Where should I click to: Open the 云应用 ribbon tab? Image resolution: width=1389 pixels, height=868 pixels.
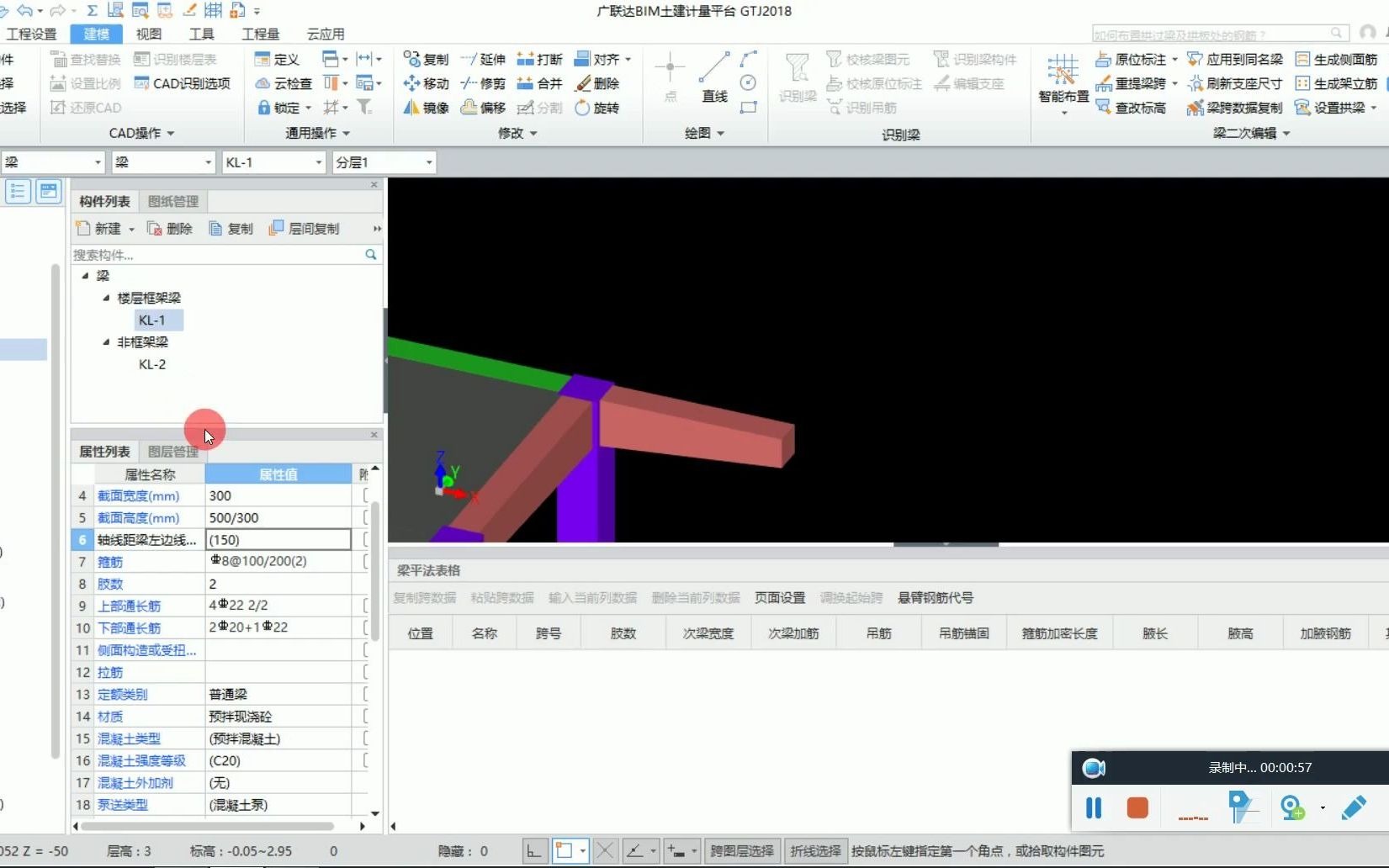point(326,34)
